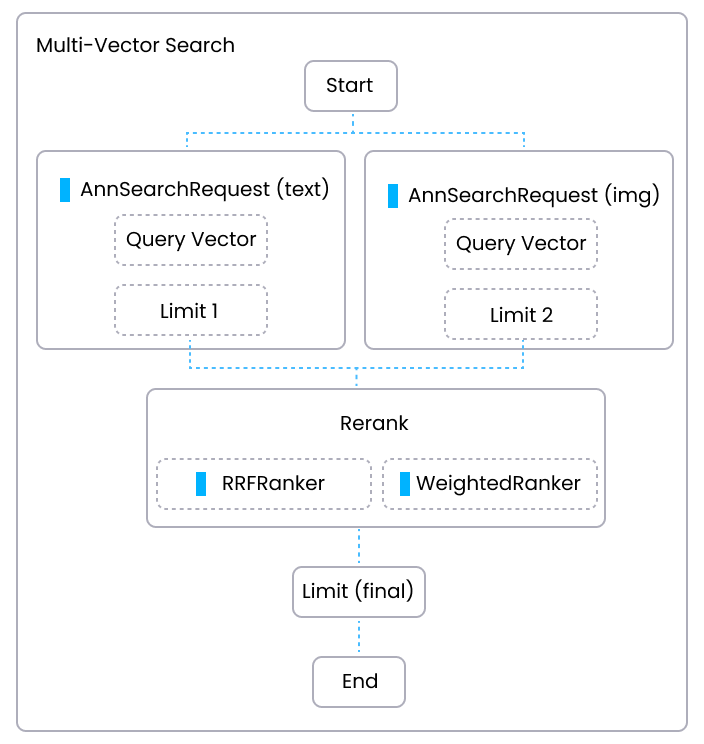Choose the WeightedRanker text label
The image size is (704, 744).
[x=498, y=484]
